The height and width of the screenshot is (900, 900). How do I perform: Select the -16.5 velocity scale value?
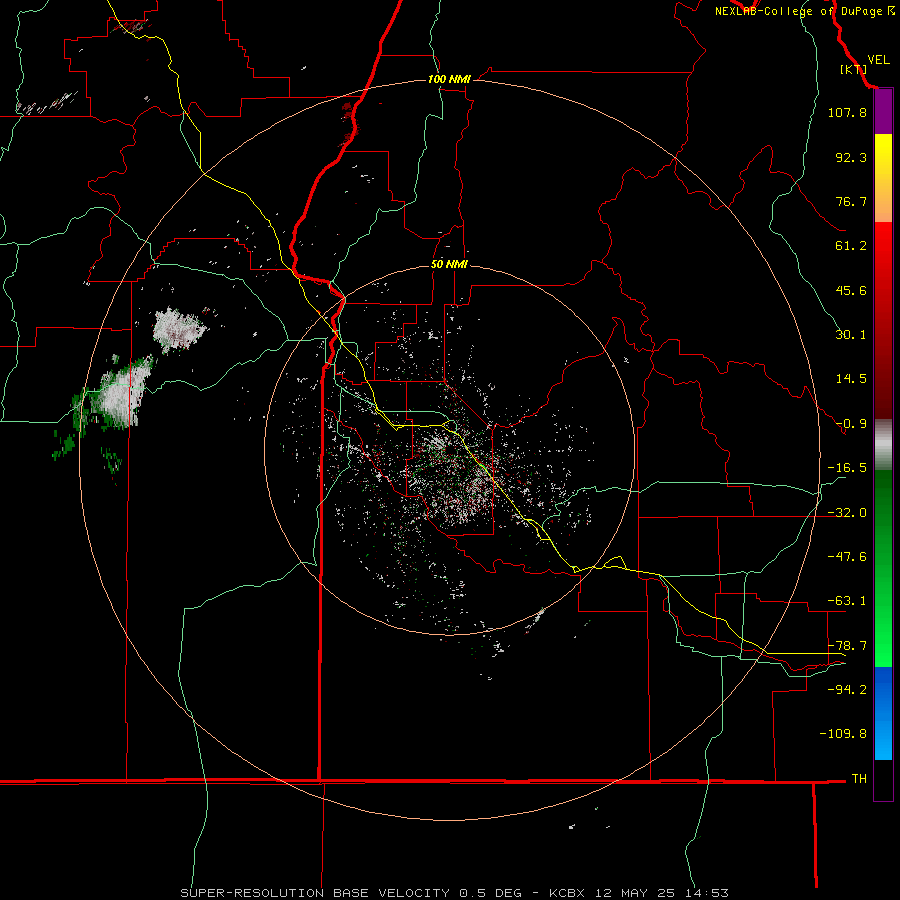(x=847, y=468)
